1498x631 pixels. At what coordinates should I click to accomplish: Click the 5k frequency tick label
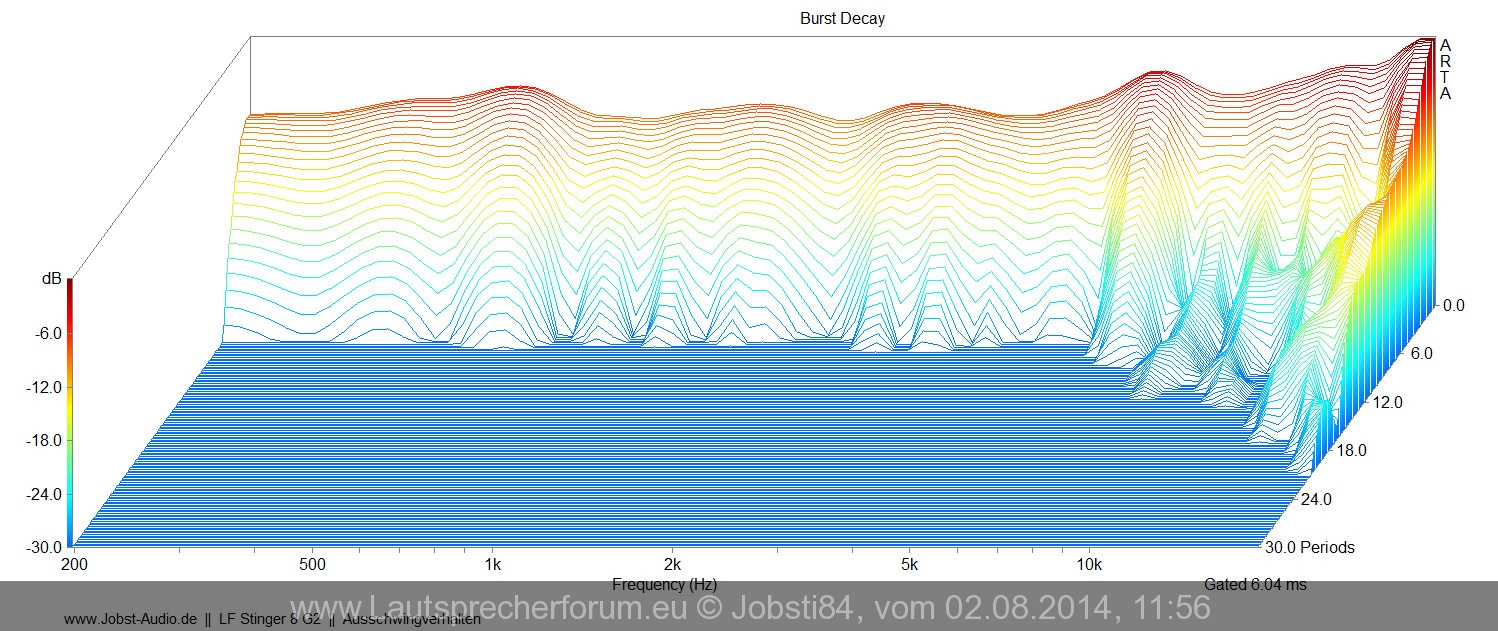click(909, 565)
